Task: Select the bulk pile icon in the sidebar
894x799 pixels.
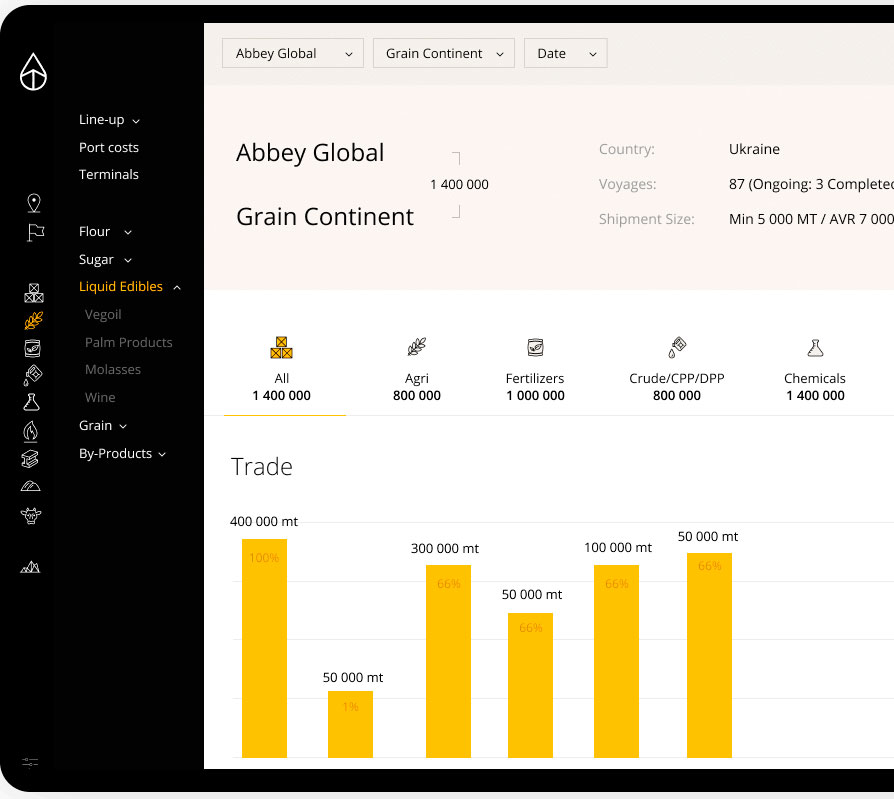Action: coord(30,486)
